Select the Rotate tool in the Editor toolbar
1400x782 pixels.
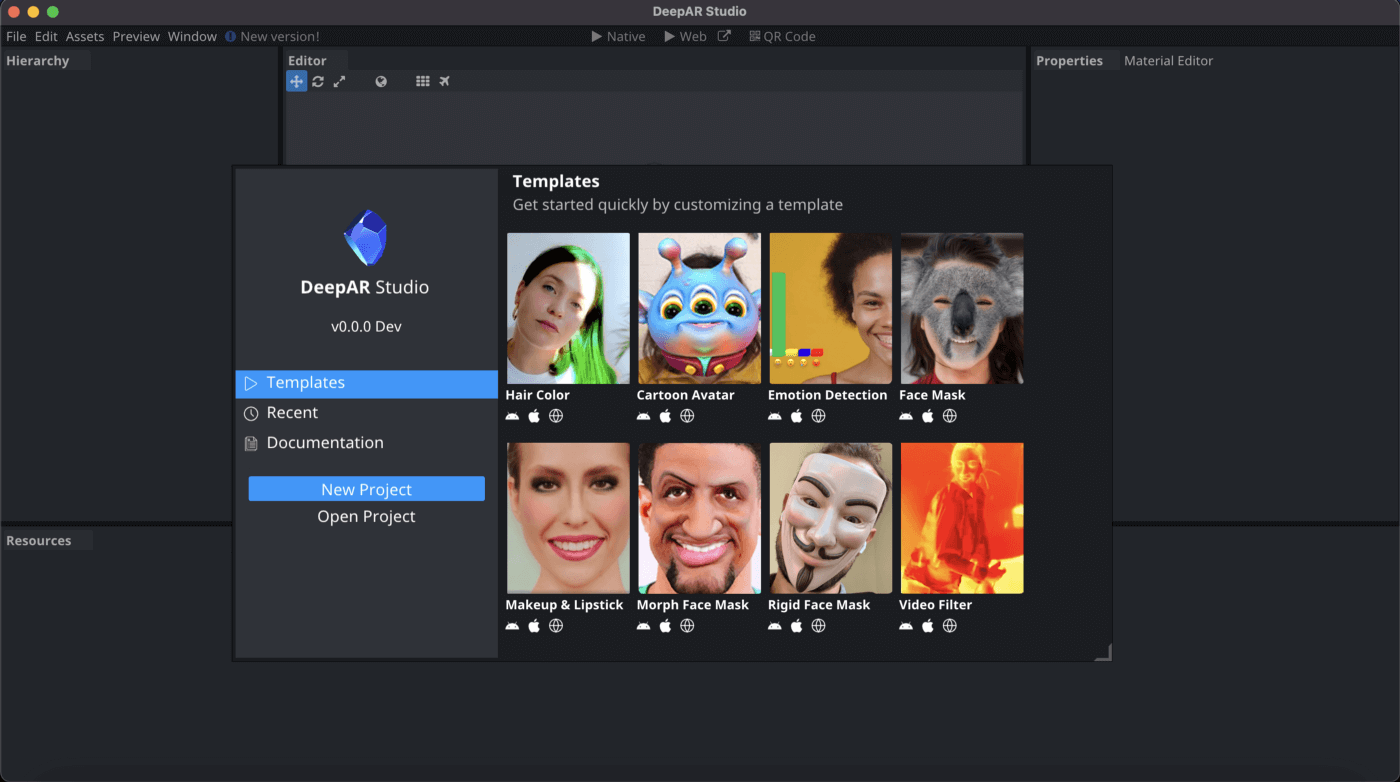coord(318,81)
